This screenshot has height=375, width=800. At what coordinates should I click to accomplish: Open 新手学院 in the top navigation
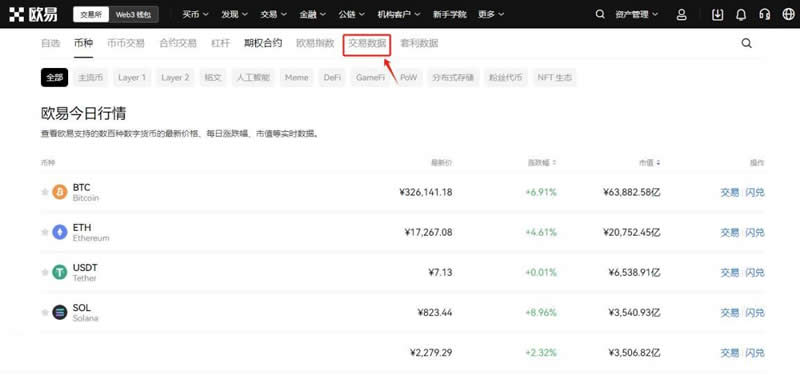click(x=449, y=14)
